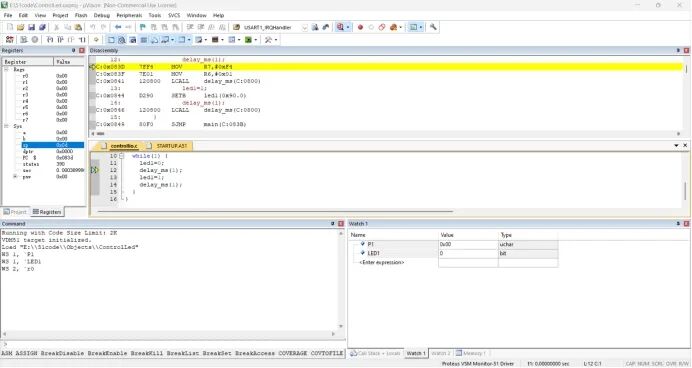Close the Command panel
Screen dimensions: 692x368
coord(341,224)
